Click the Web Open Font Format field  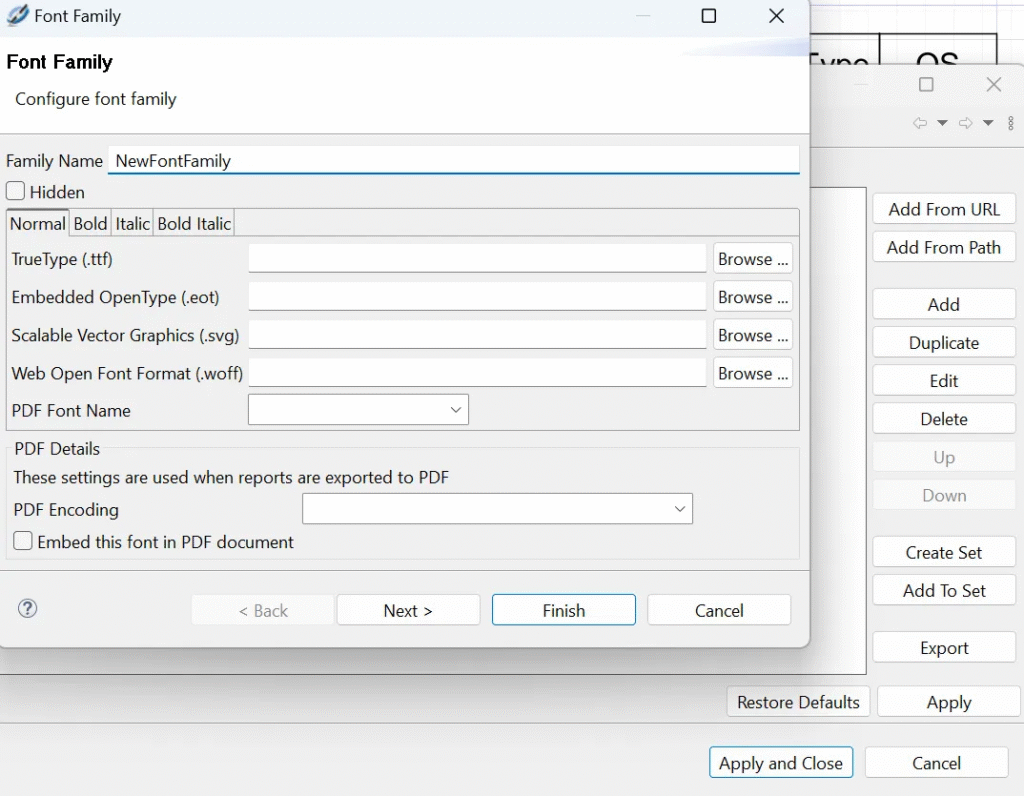(477, 373)
